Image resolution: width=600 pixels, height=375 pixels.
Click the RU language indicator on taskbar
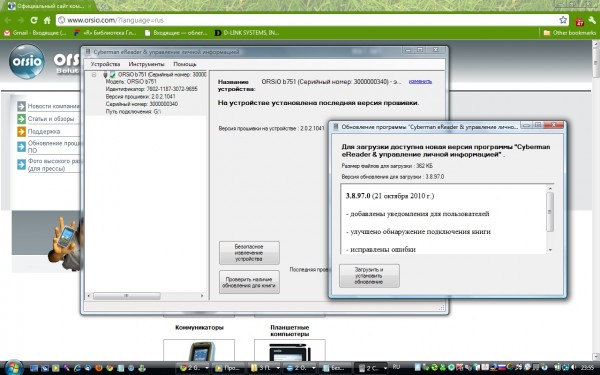(x=396, y=367)
